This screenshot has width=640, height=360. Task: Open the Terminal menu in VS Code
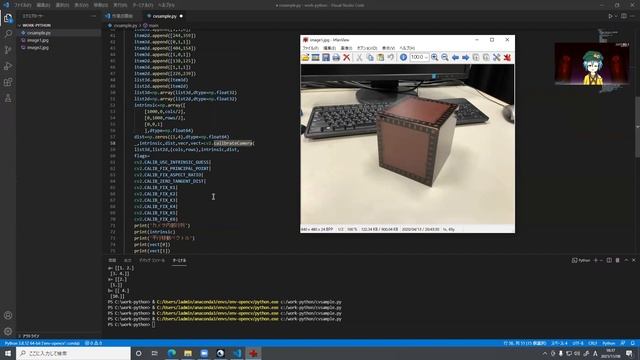point(143,5)
